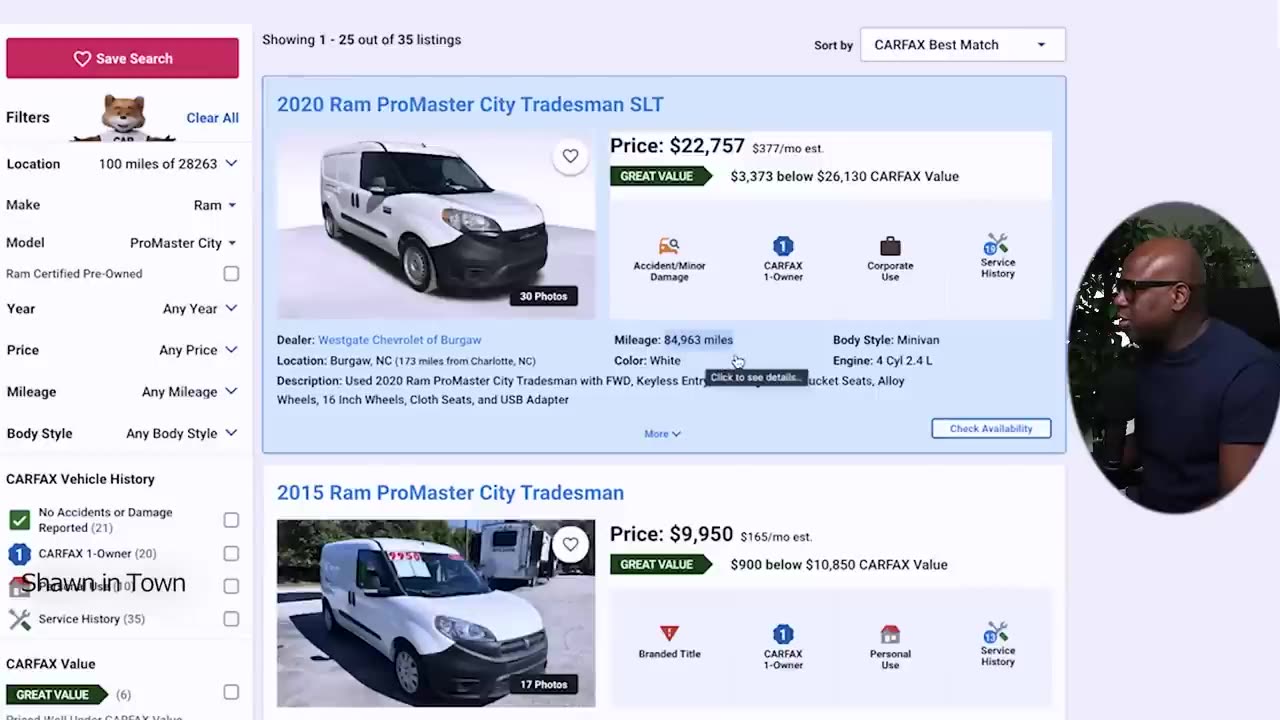Viewport: 1280px width, 720px height.
Task: Click the Save Search heart button
Action: tap(122, 58)
